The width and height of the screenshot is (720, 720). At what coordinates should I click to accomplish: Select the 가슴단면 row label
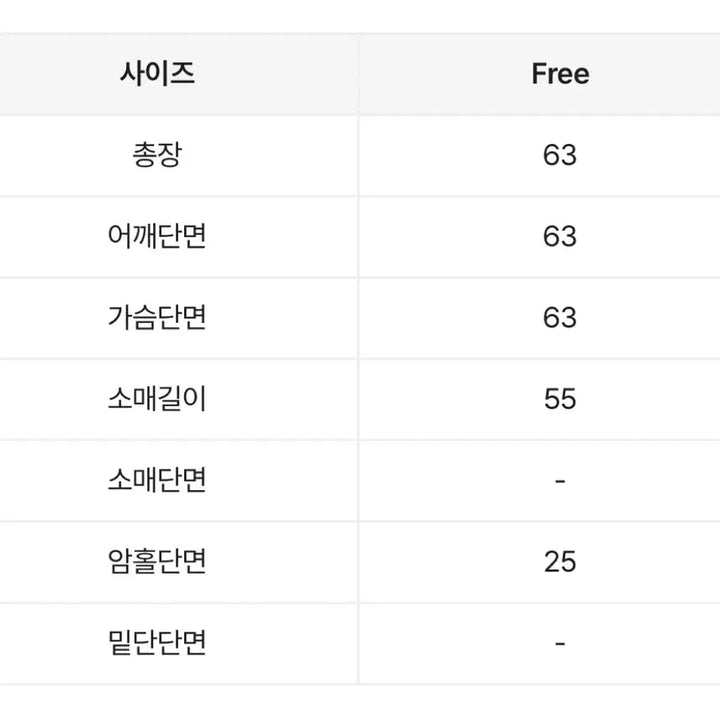point(157,317)
